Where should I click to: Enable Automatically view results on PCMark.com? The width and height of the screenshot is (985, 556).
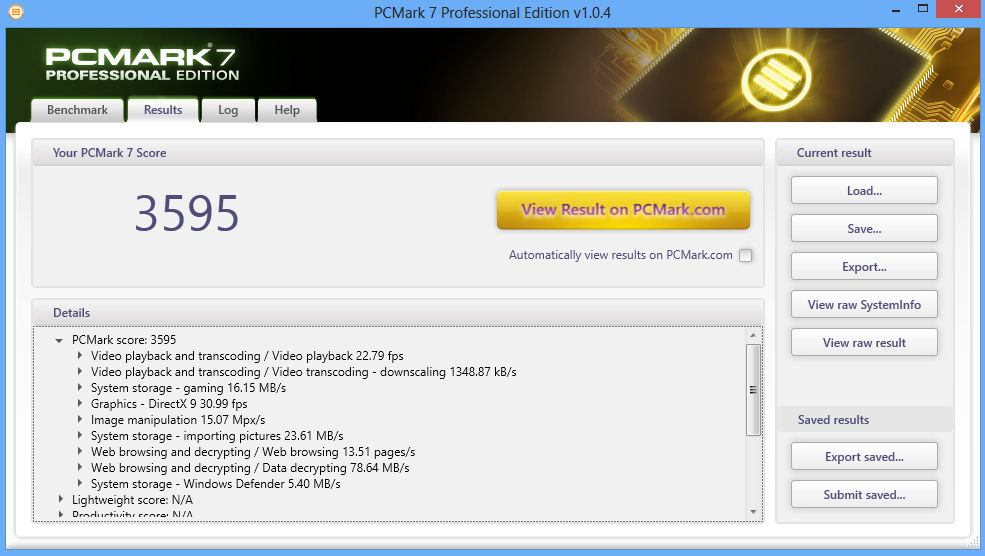pos(745,255)
